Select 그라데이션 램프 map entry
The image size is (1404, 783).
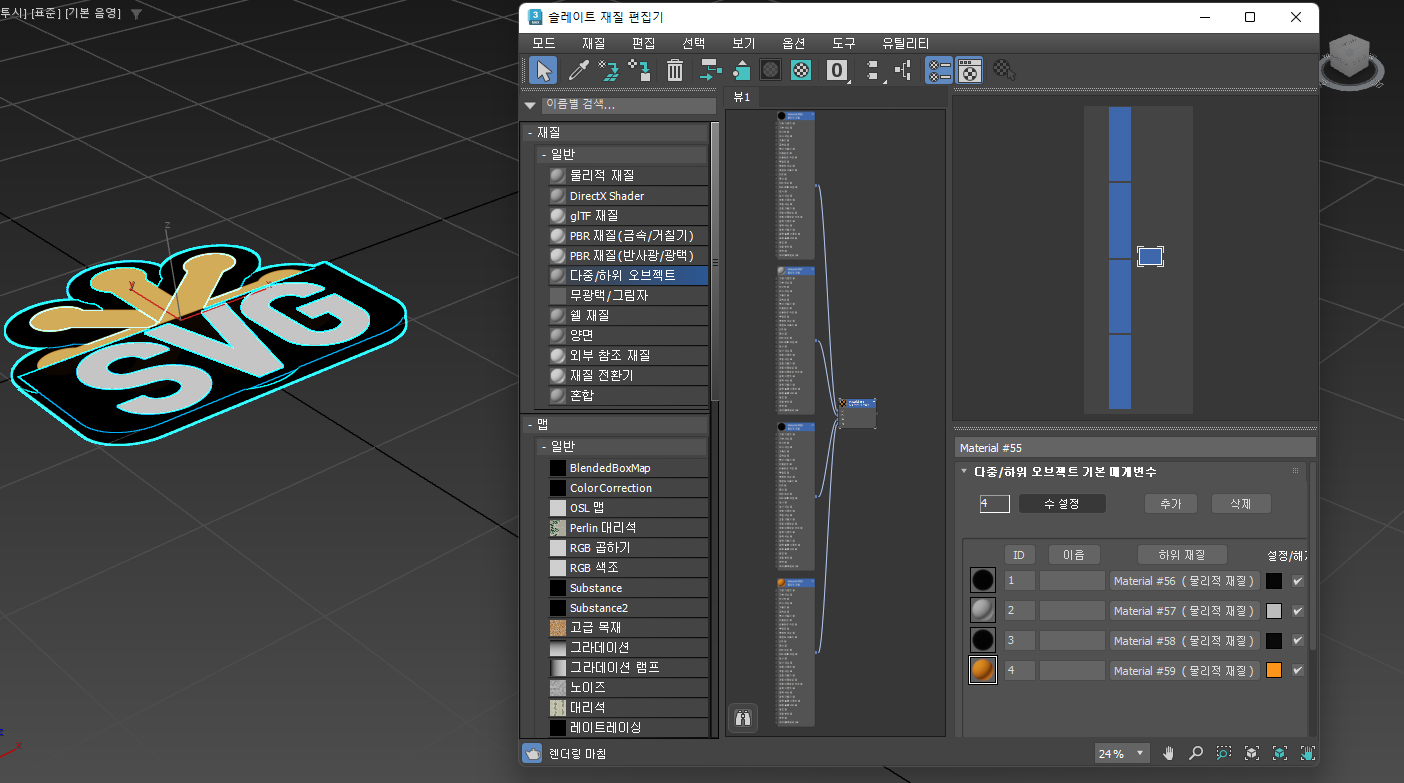point(628,668)
